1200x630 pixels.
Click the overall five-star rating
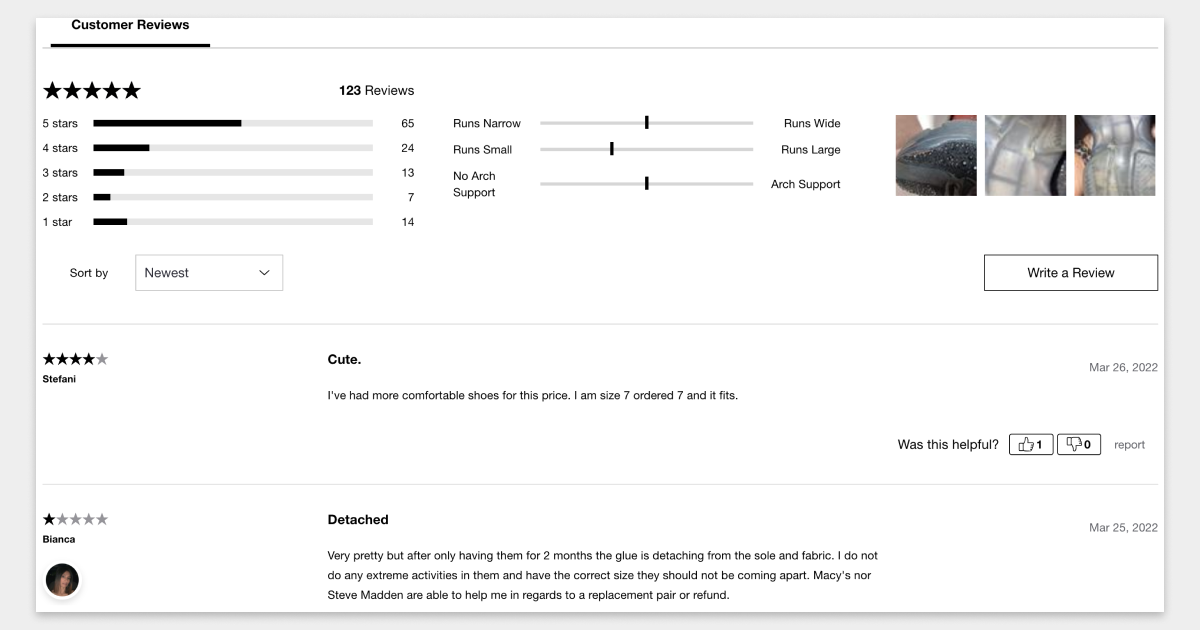[92, 91]
